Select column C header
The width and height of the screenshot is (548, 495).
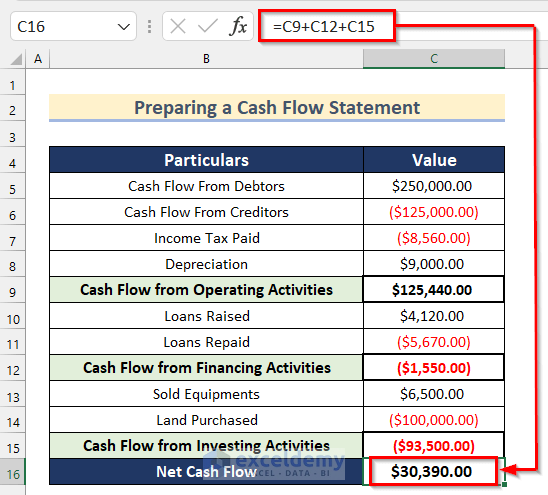click(x=434, y=59)
